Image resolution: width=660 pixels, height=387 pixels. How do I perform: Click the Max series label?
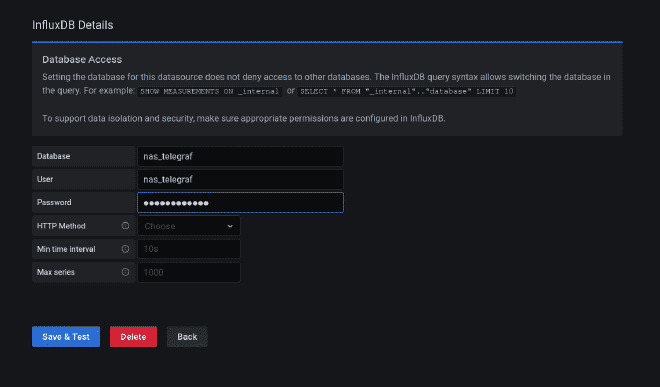(56, 272)
